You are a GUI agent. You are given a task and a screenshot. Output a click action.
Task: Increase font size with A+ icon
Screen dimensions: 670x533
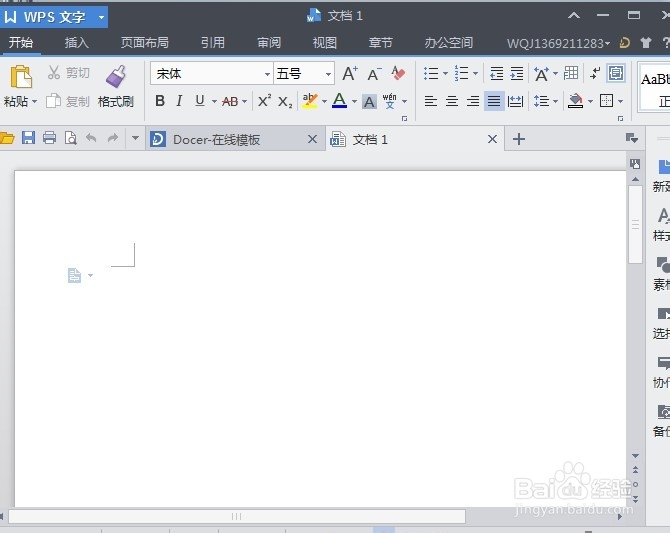350,74
